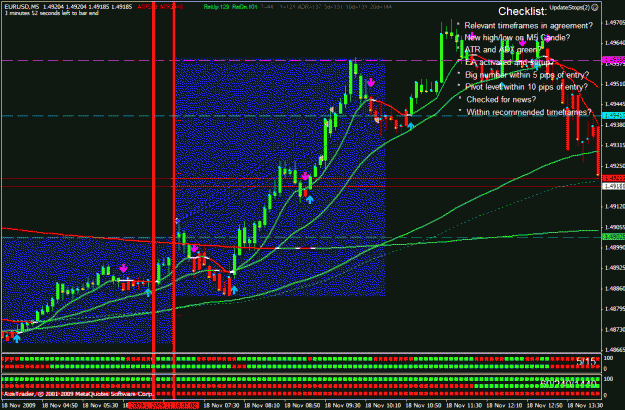The height and width of the screenshot is (410, 625).
Task: Select the 'Checked for news?' line
Action: pos(501,100)
